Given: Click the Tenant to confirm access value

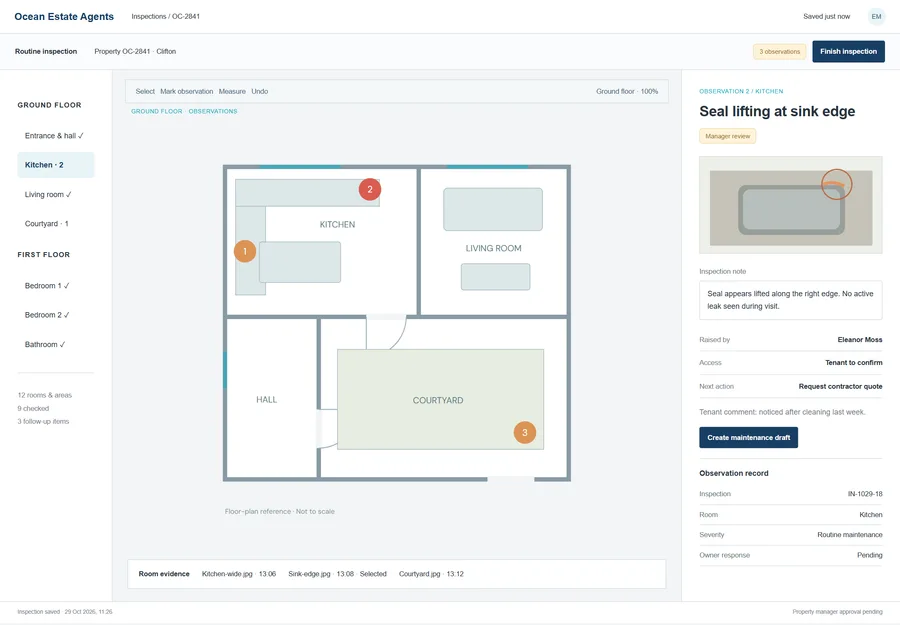Looking at the screenshot, I should (854, 363).
